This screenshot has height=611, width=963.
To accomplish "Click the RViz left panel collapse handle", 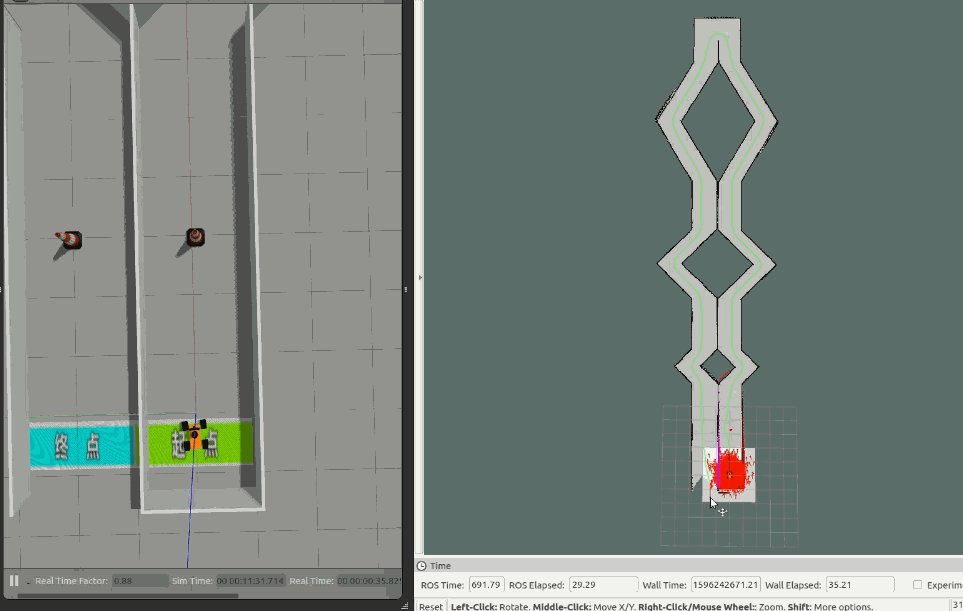I will tap(420, 278).
